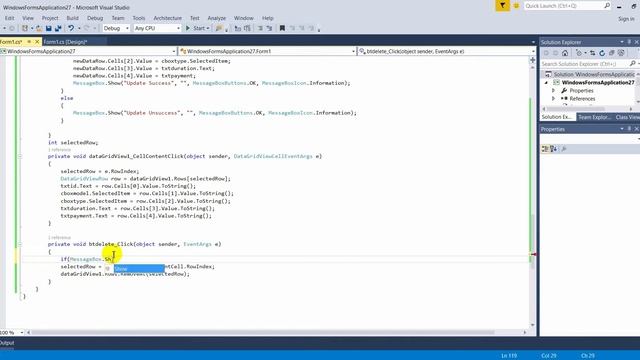
Task: Toggle Categorized view in Properties panel
Action: coord(545,149)
